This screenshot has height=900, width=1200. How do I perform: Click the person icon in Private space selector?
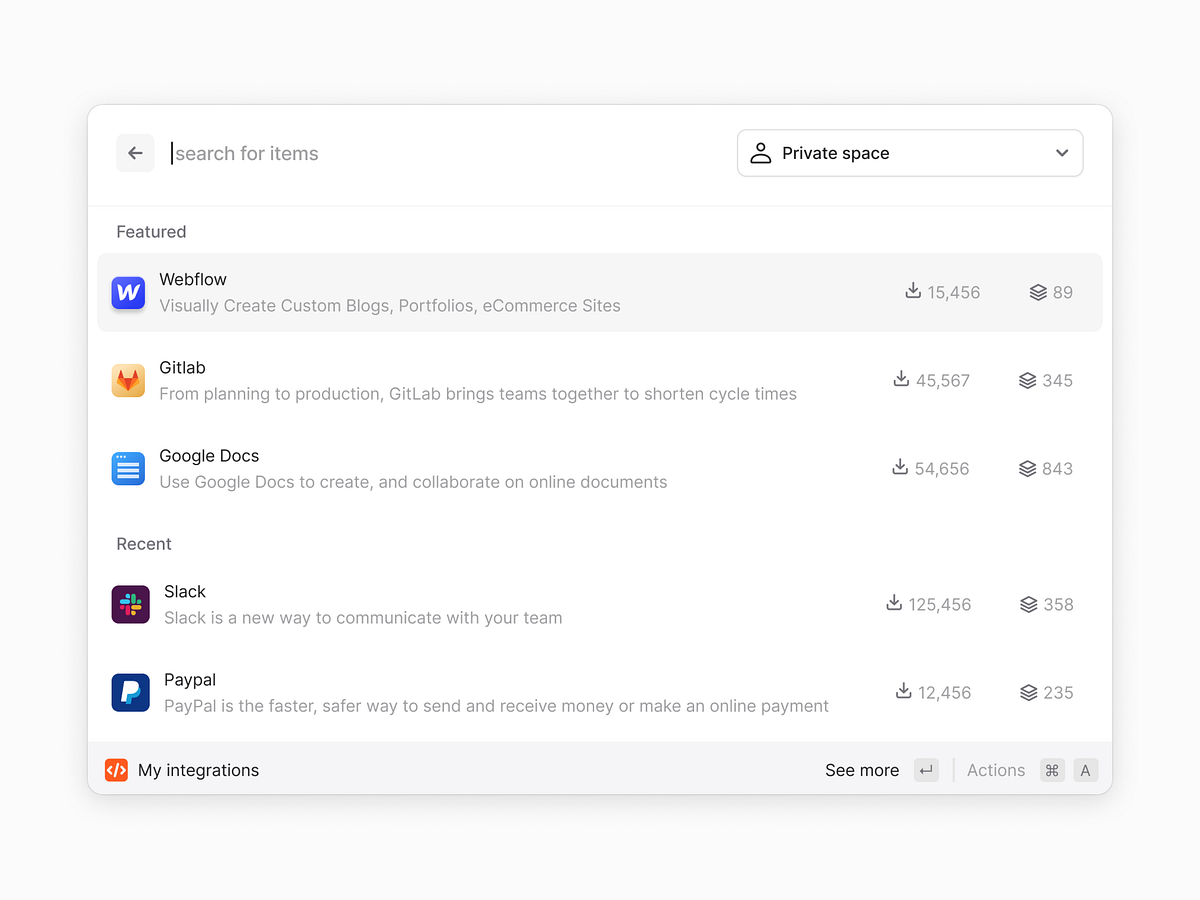760,152
